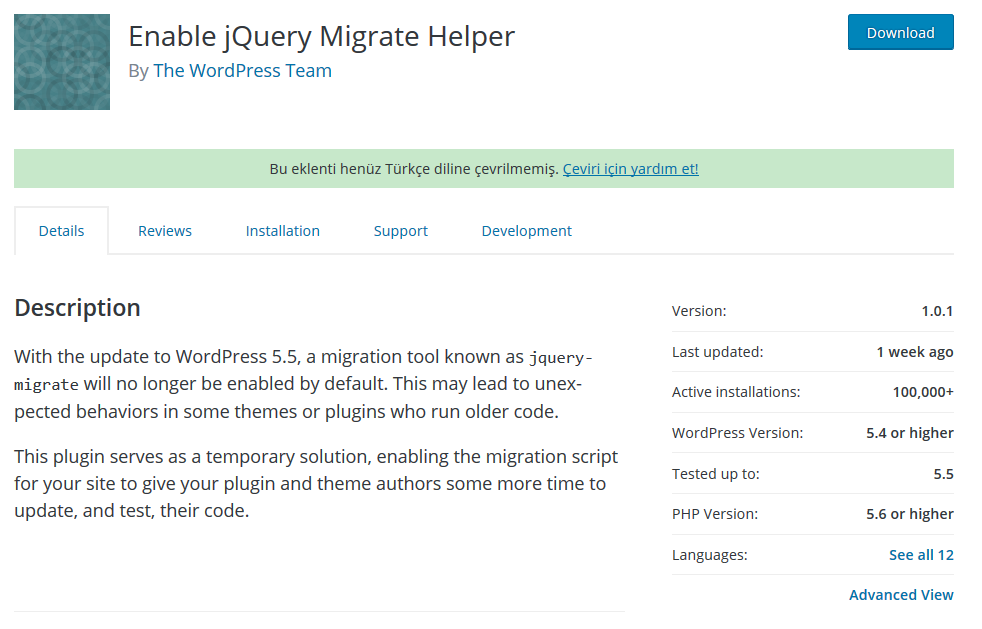
Task: Click the paragraph starting 'With the update to WordPress 5.5'
Action: click(x=304, y=384)
